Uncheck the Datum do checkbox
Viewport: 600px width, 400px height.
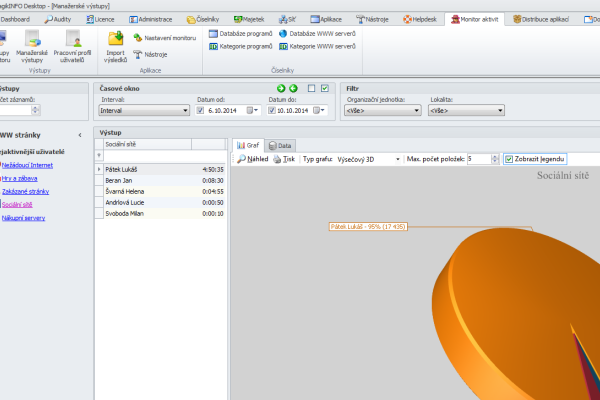point(271,110)
